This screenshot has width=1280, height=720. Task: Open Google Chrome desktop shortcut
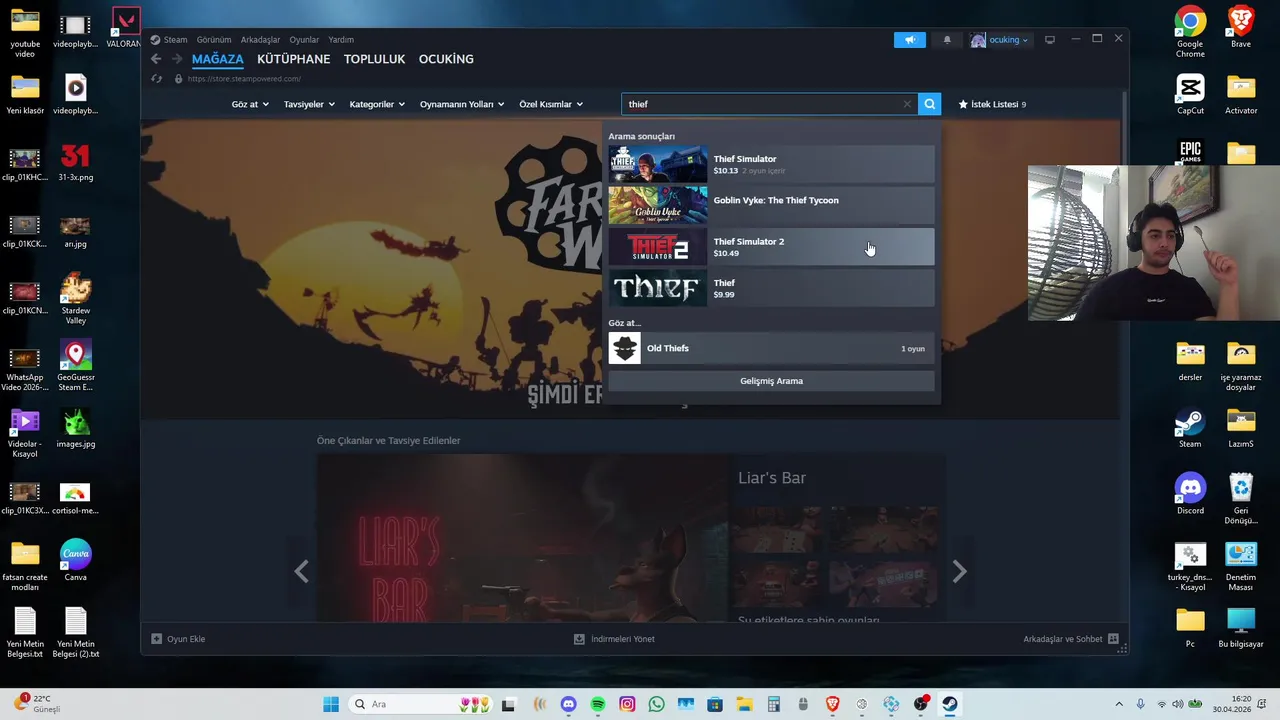coord(1190,32)
